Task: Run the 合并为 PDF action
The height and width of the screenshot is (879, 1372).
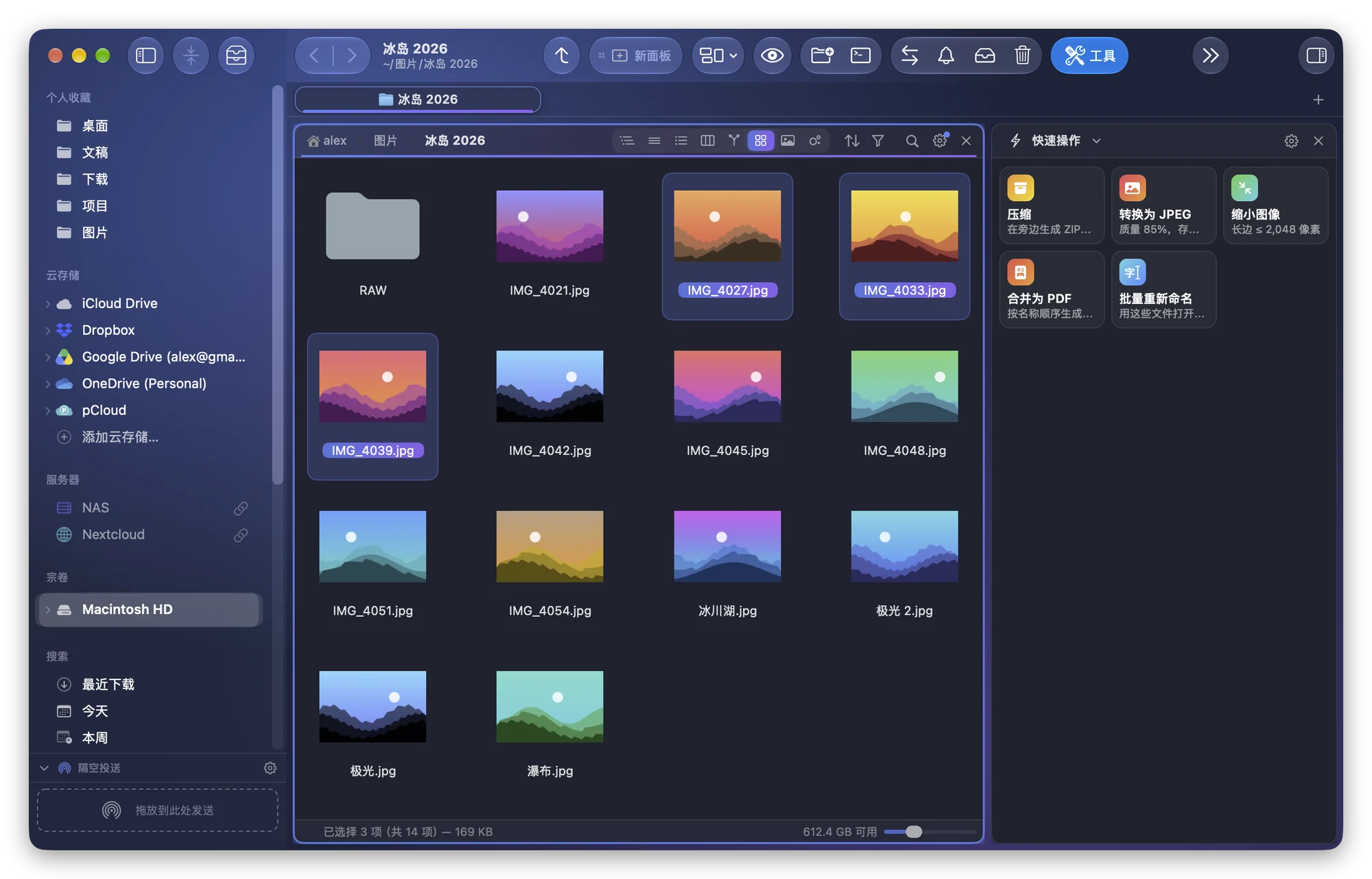Action: (1052, 290)
